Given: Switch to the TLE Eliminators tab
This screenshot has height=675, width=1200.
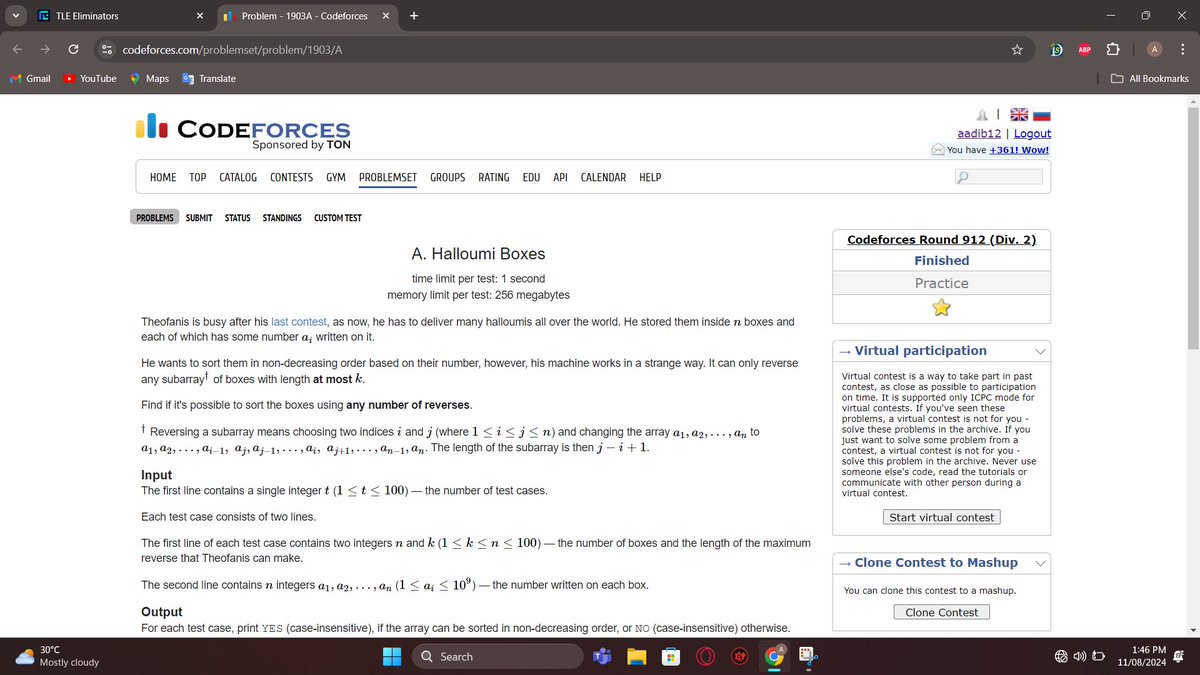Looking at the screenshot, I should [120, 16].
